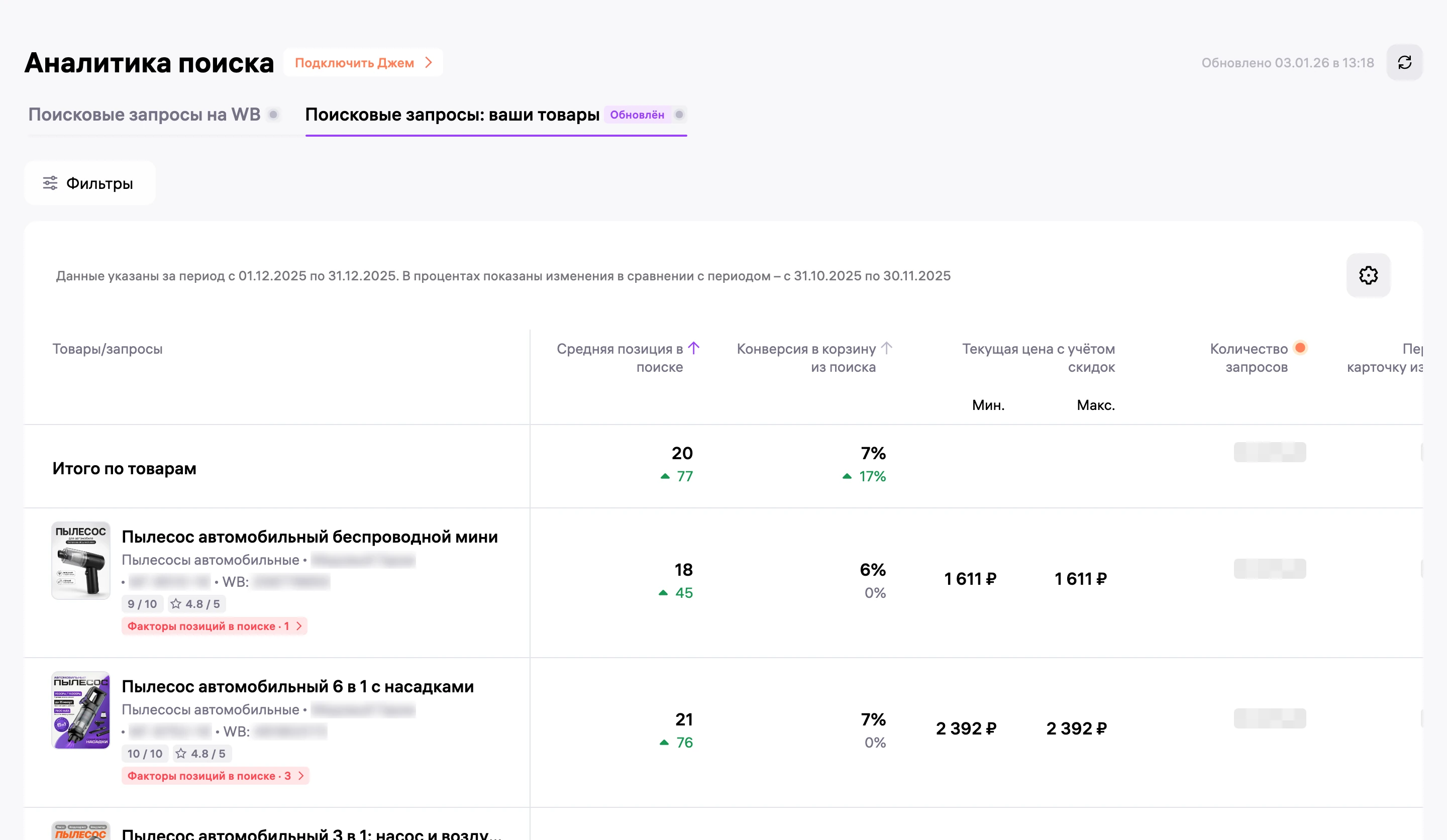The width and height of the screenshot is (1447, 840).
Task: Open the беспроводной мини vacuum thumbnail
Action: click(80, 560)
